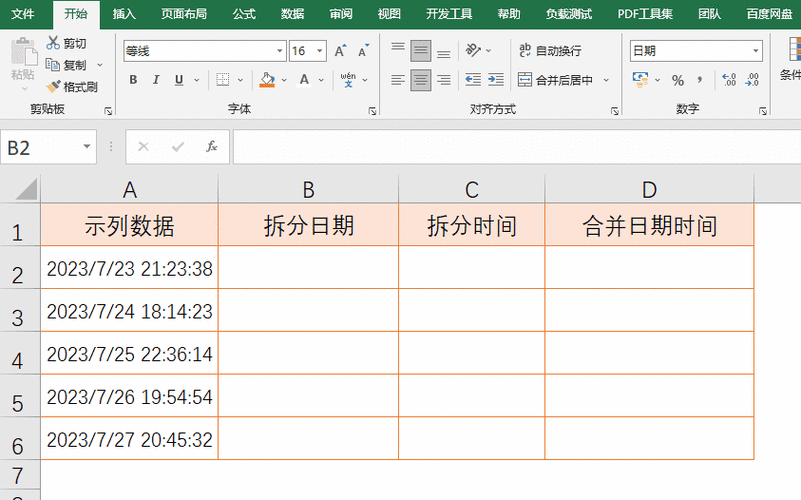Select the 拆分时间 header cell

coord(472,225)
